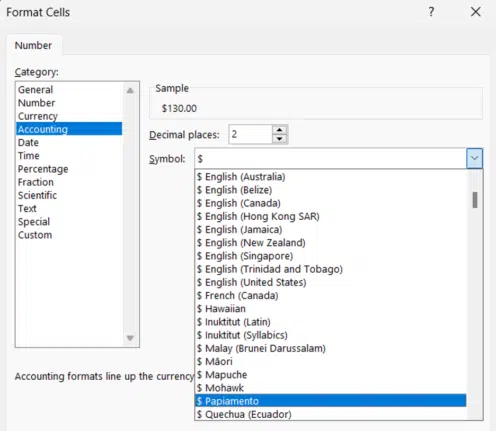Pick $ English (Australia) from list
This screenshot has width=496, height=431.
pos(241,177)
